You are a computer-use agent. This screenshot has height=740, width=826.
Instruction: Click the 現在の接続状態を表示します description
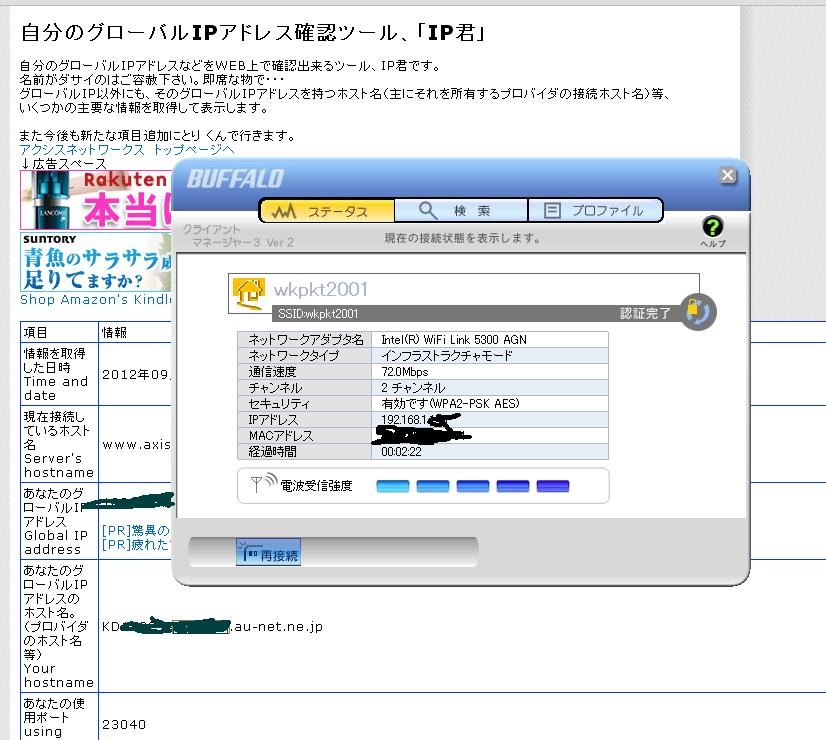463,238
